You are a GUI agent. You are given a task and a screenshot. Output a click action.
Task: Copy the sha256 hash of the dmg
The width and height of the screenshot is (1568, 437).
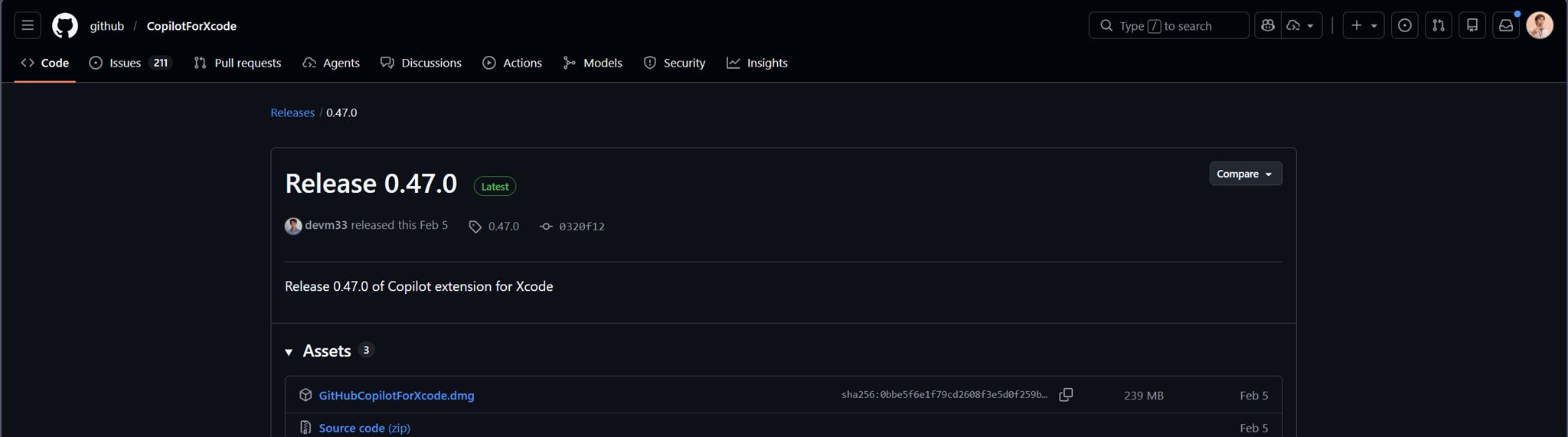[1066, 395]
